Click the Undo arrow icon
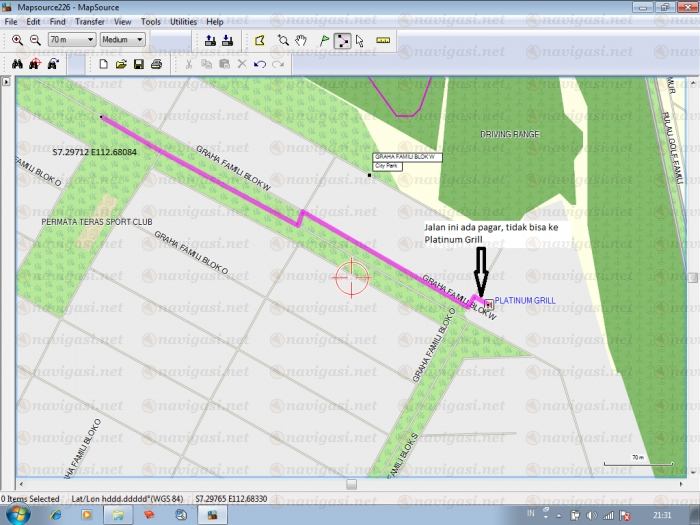 click(259, 64)
